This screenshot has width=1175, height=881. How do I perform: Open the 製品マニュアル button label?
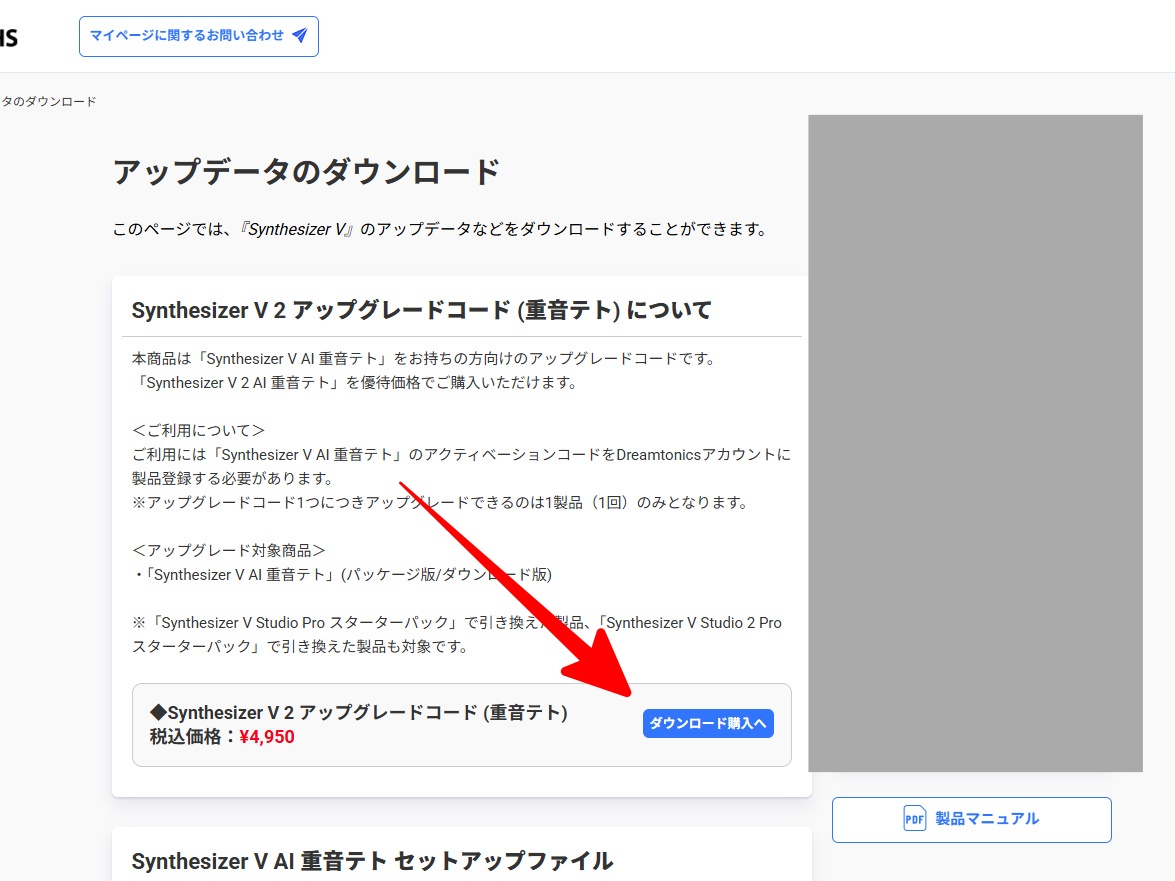pyautogui.click(x=987, y=819)
